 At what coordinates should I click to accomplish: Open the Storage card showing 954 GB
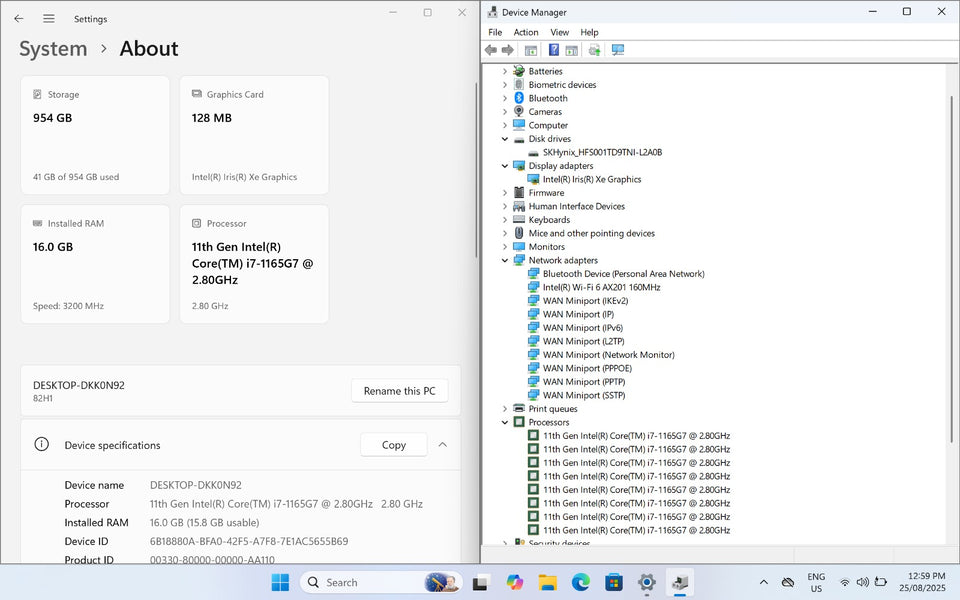95,135
